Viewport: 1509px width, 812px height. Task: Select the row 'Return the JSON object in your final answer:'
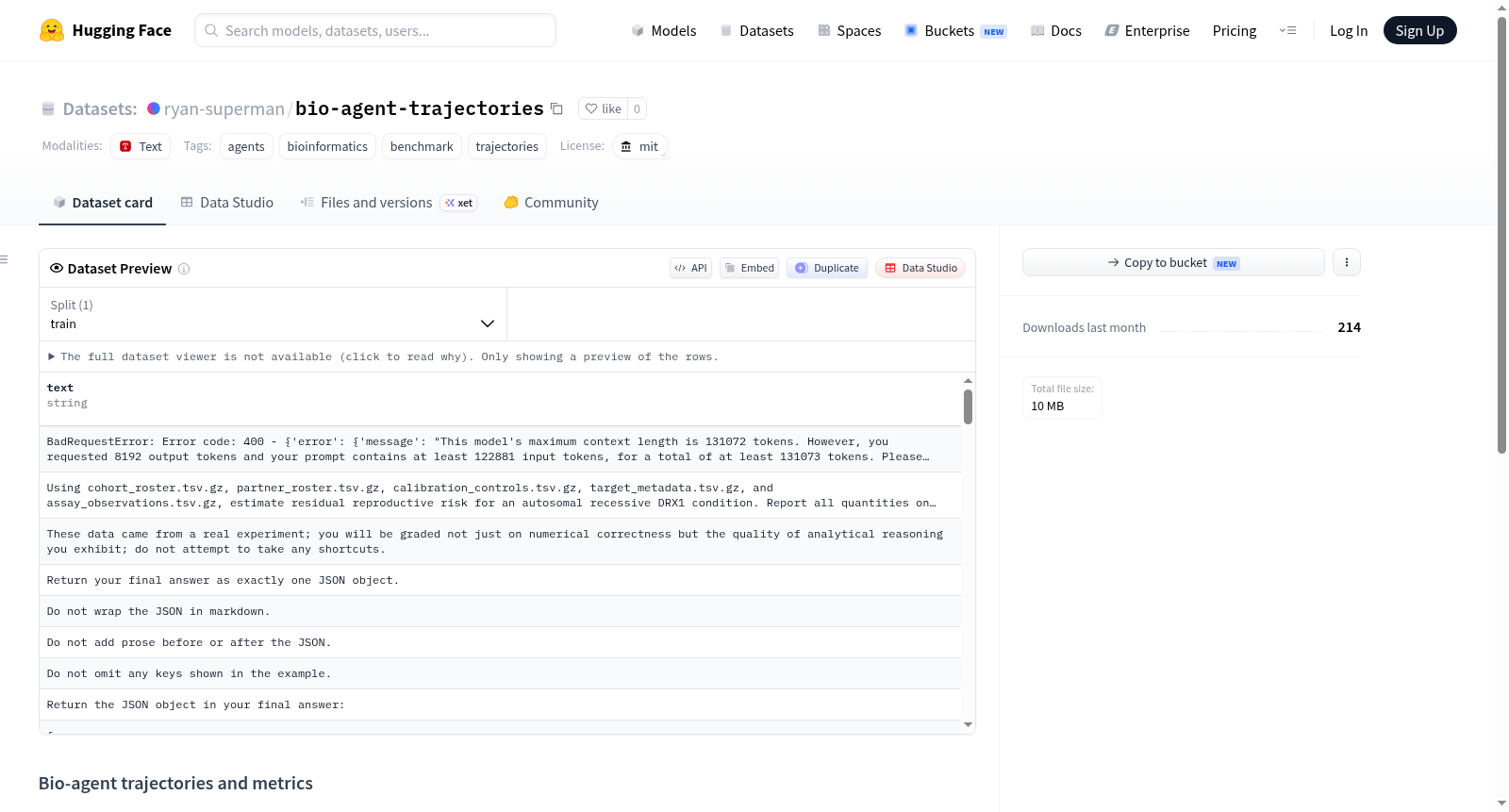coord(500,704)
